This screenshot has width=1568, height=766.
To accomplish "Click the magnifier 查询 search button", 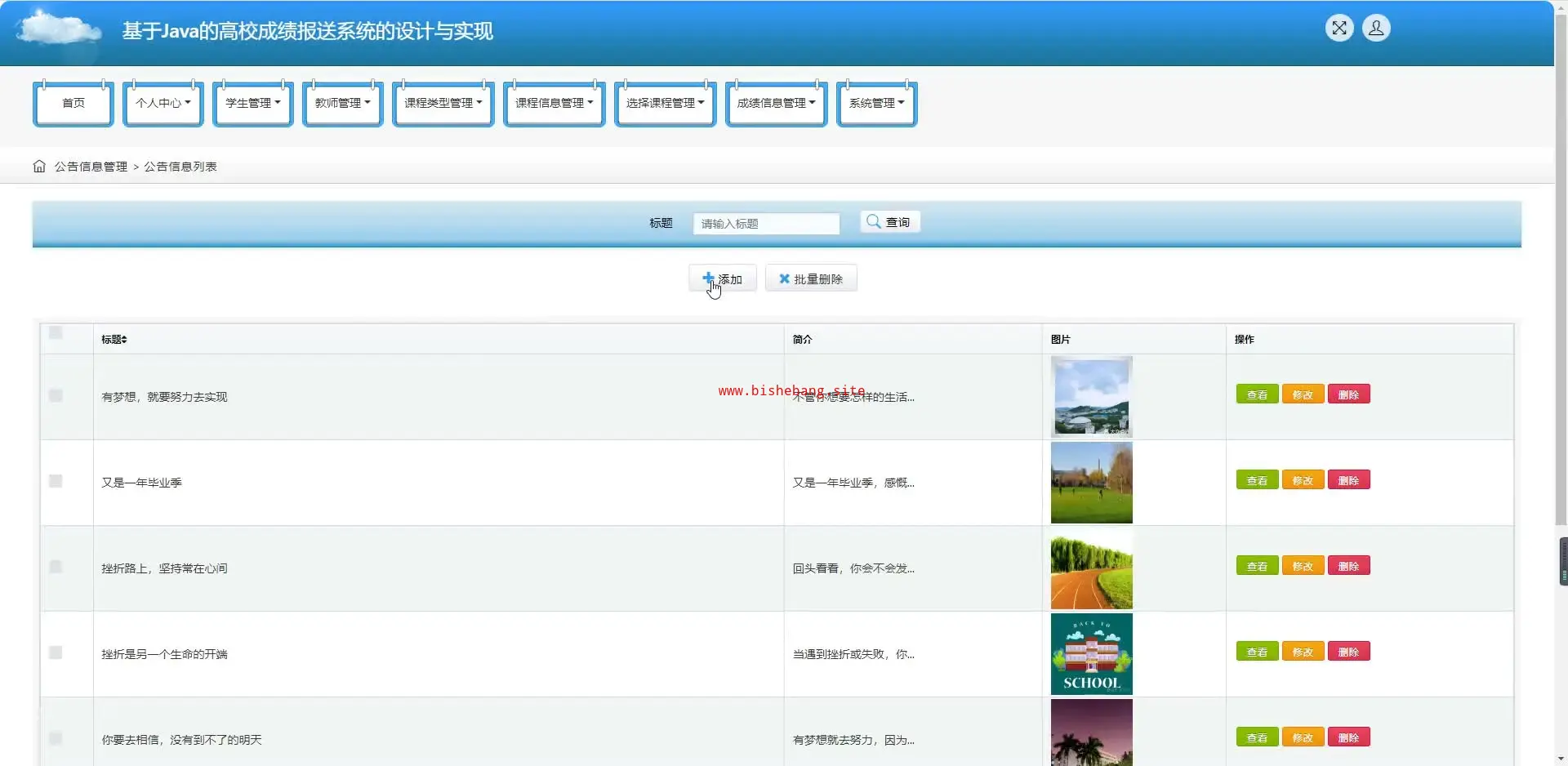I will pyautogui.click(x=889, y=222).
